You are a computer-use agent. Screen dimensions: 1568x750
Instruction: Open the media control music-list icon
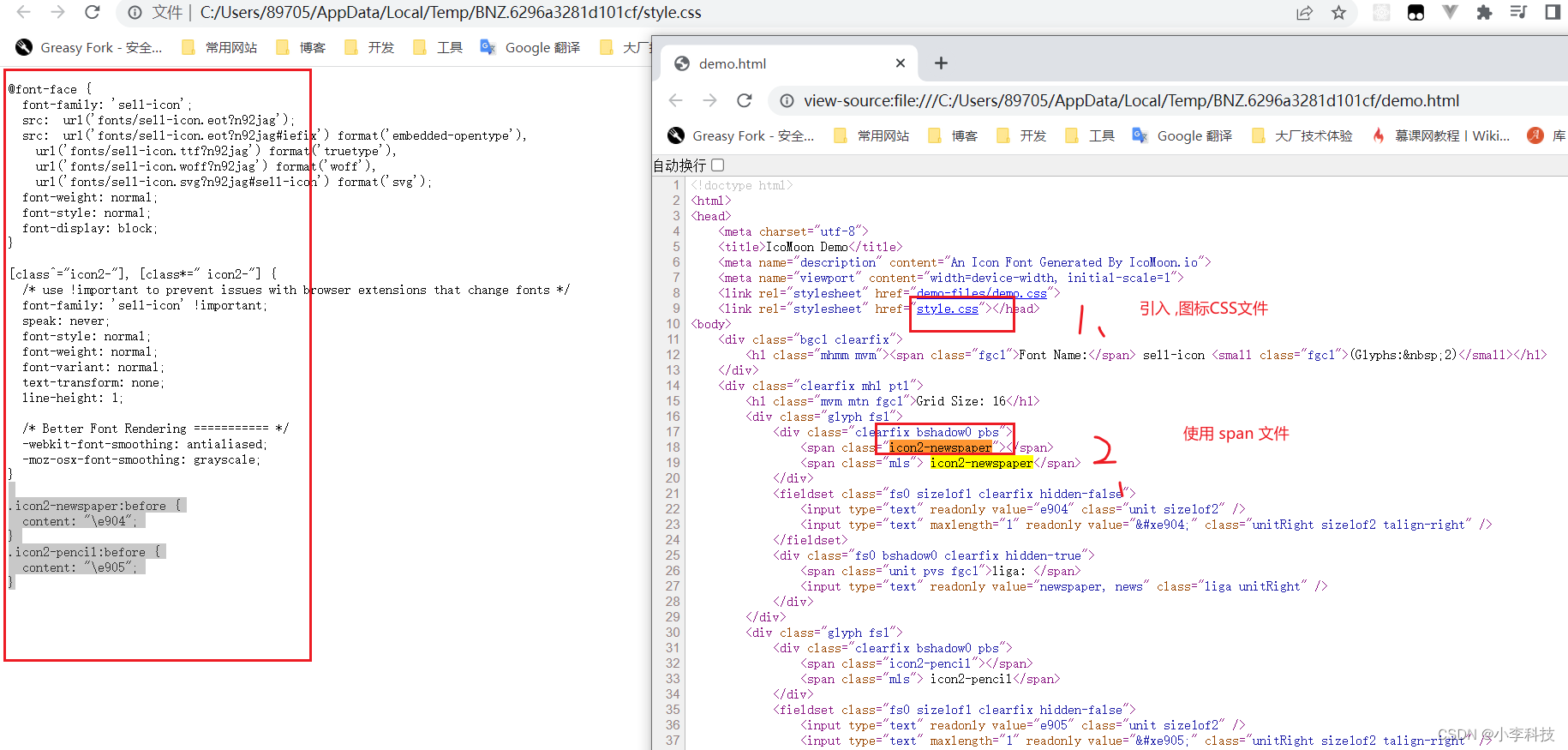pos(1518,13)
